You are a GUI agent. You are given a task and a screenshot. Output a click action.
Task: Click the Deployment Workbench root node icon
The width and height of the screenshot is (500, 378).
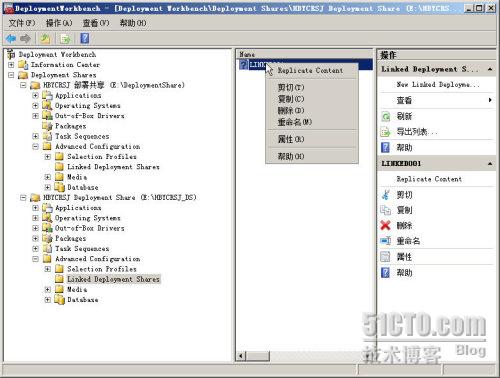coord(11,54)
